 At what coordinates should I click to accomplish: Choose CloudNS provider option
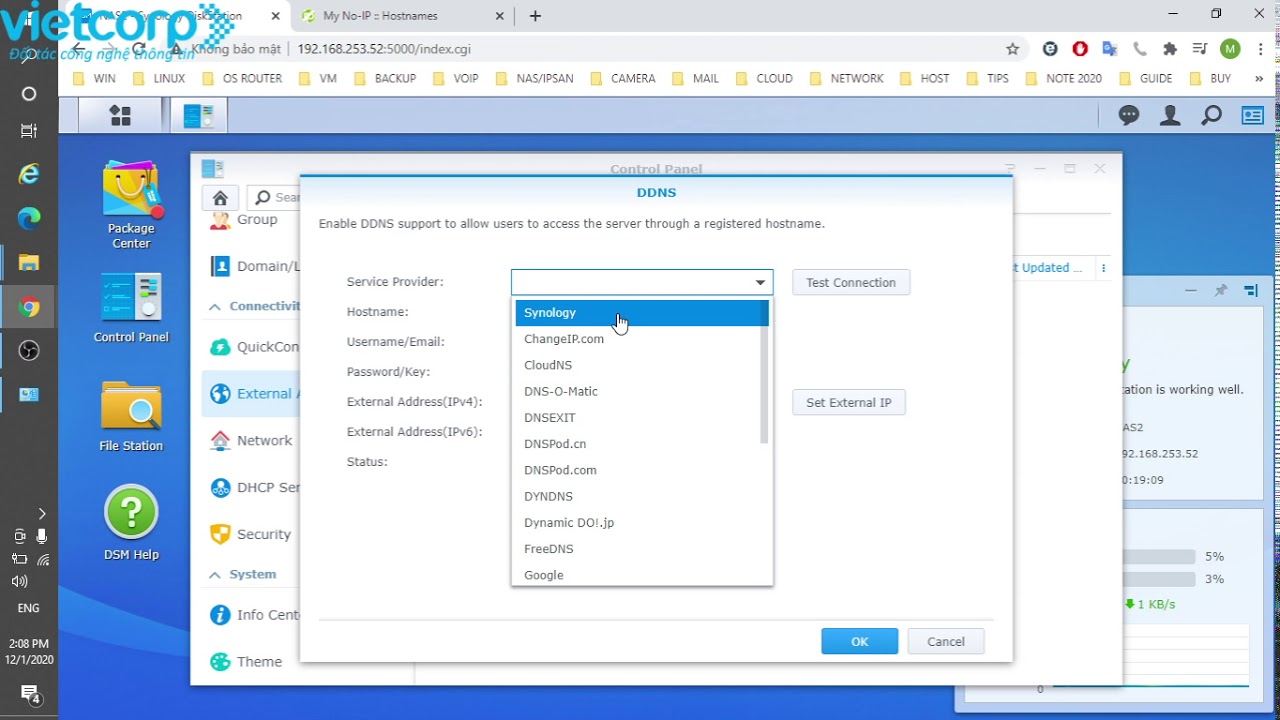click(640, 365)
